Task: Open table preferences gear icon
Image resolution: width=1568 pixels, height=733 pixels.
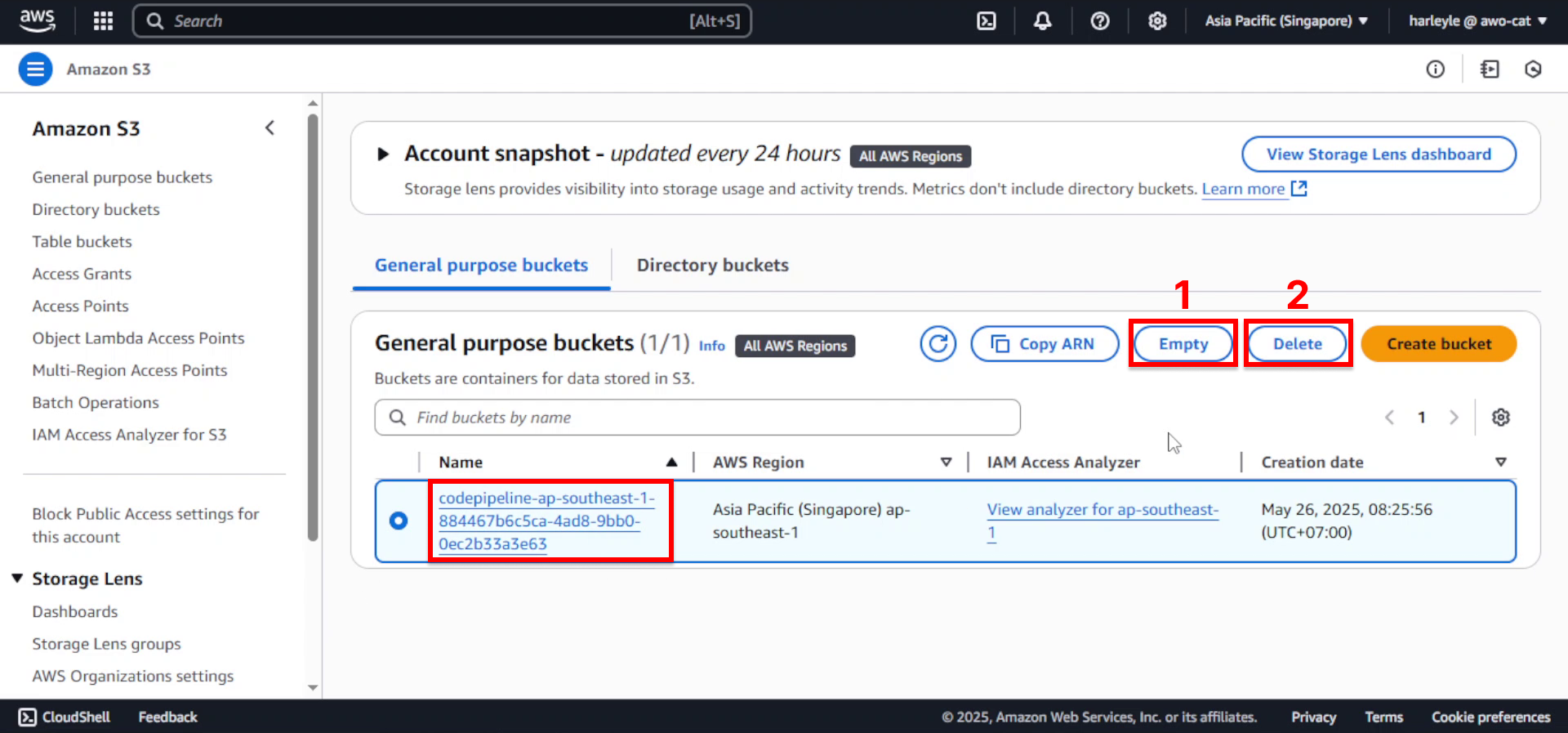Action: click(1501, 418)
